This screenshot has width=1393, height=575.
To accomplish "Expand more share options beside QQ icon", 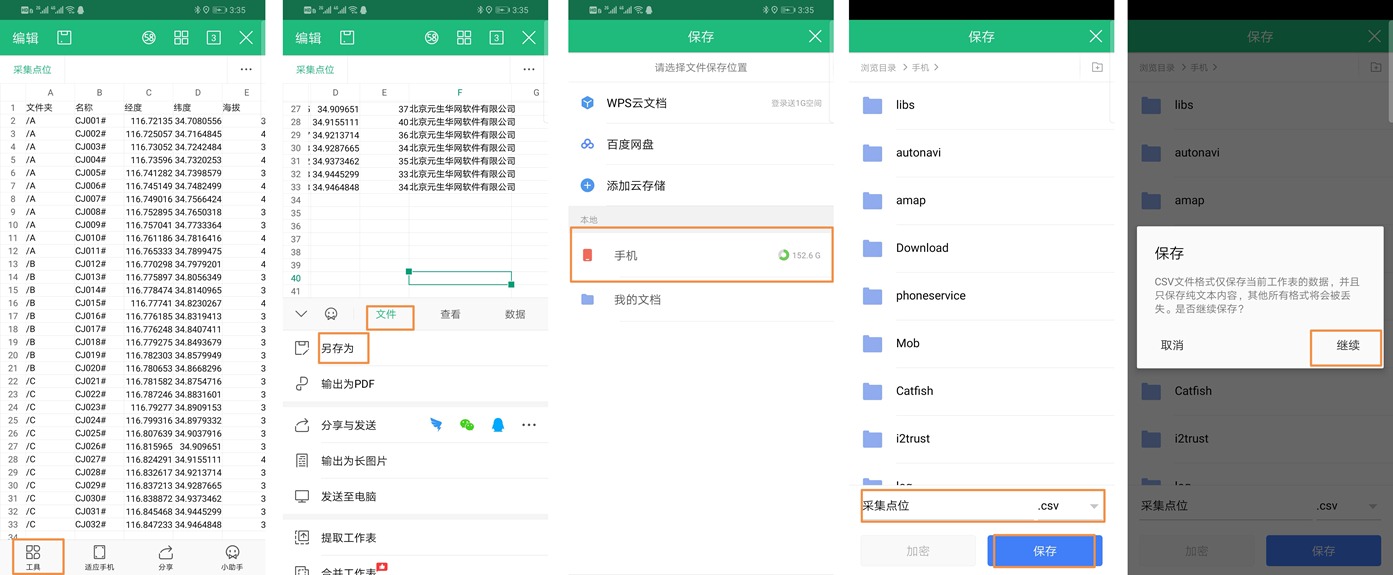I will (529, 425).
